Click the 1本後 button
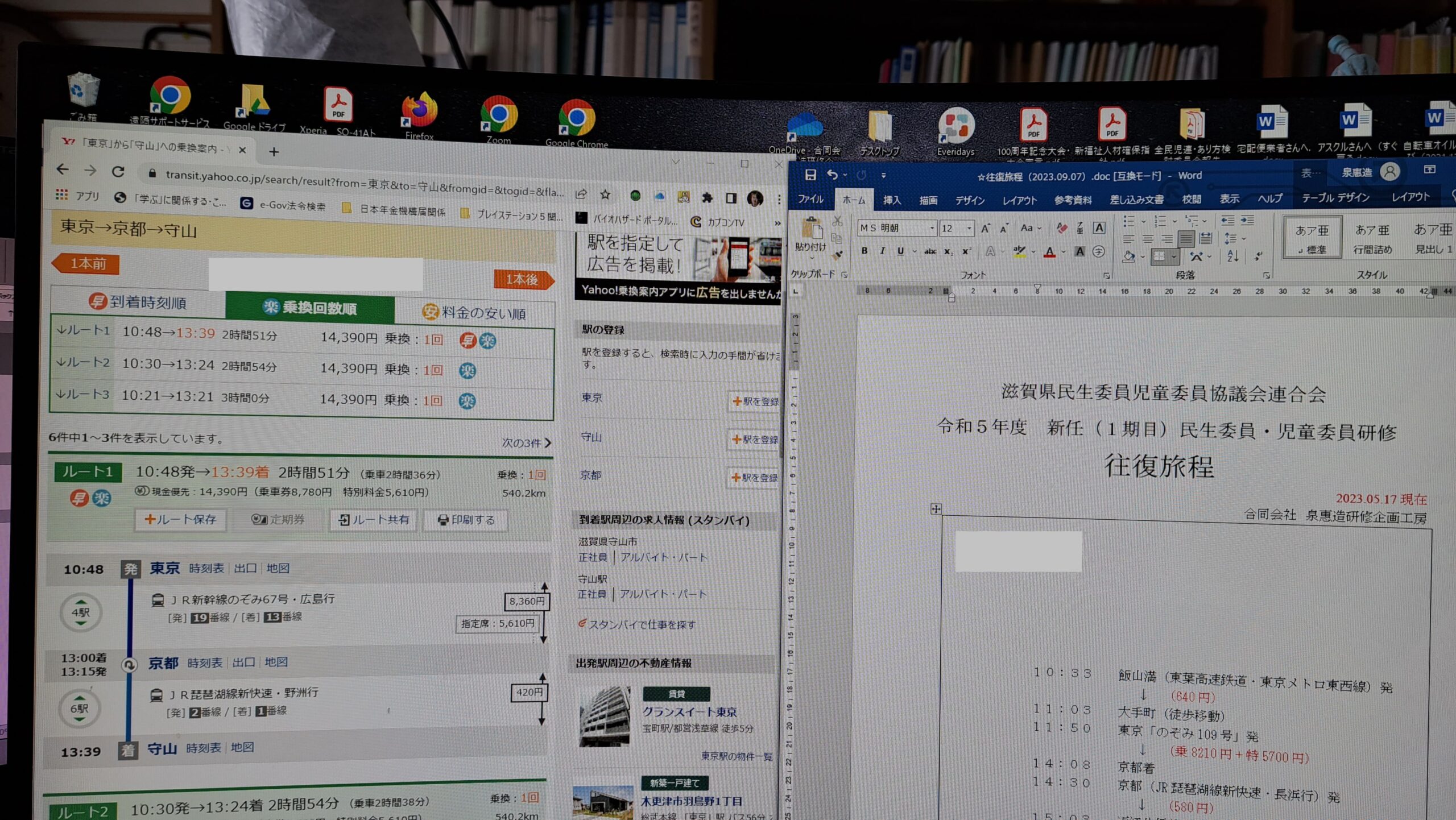 click(523, 279)
